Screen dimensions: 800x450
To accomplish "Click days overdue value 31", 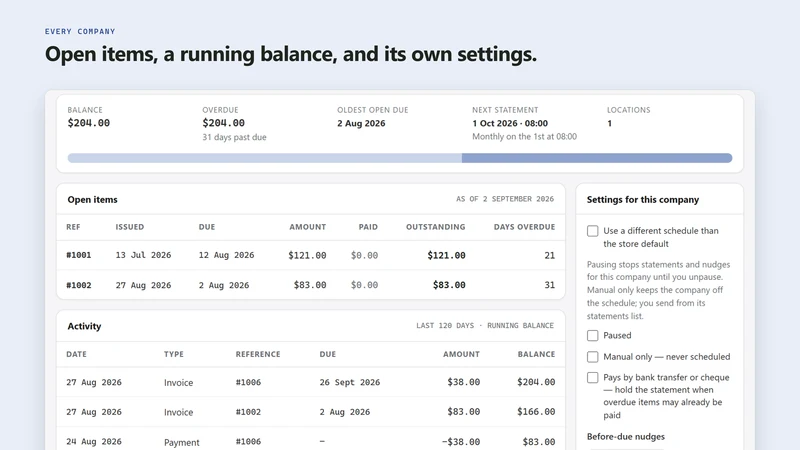I will [549, 285].
